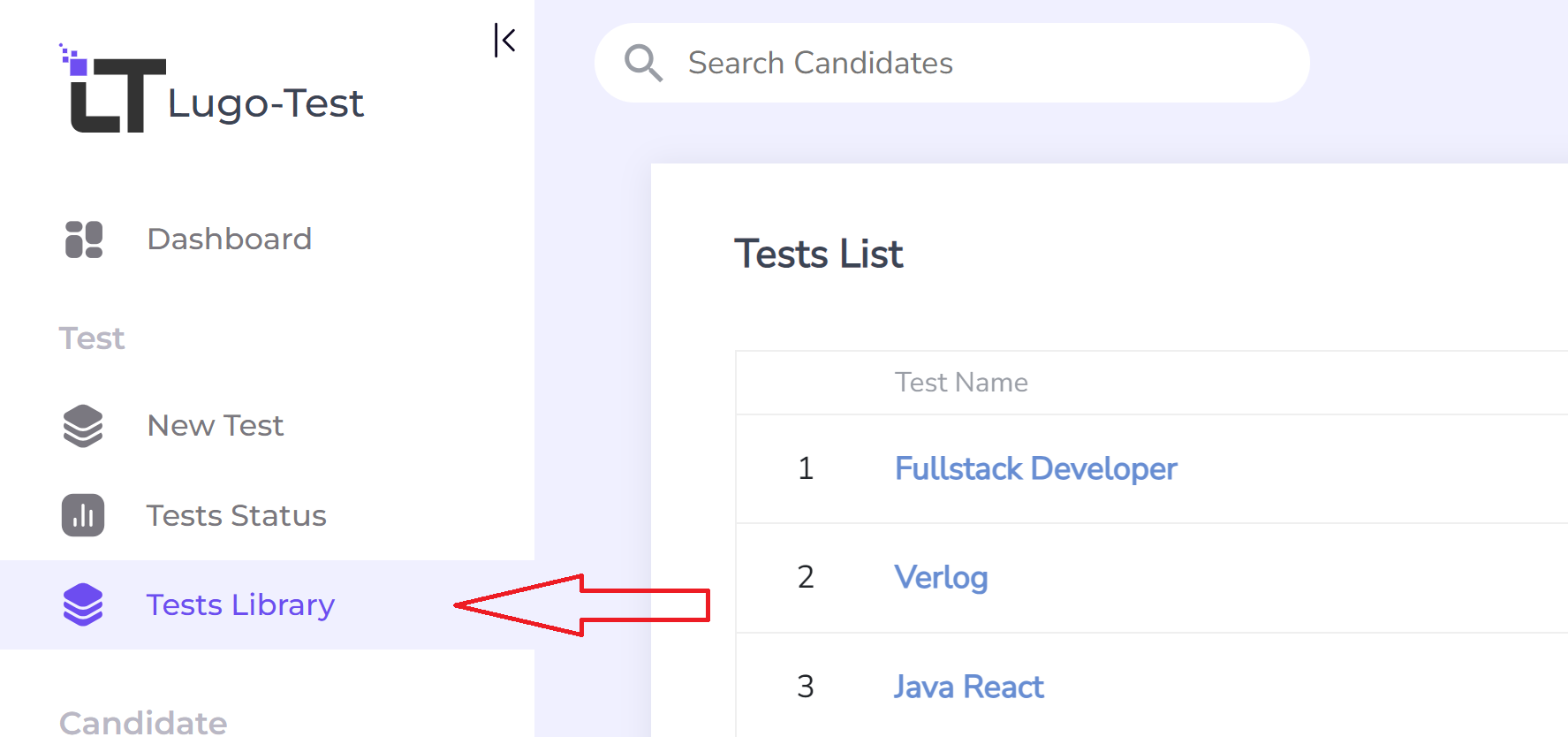The image size is (1568, 737).
Task: Click row number 1 in the tests table
Action: (x=806, y=468)
